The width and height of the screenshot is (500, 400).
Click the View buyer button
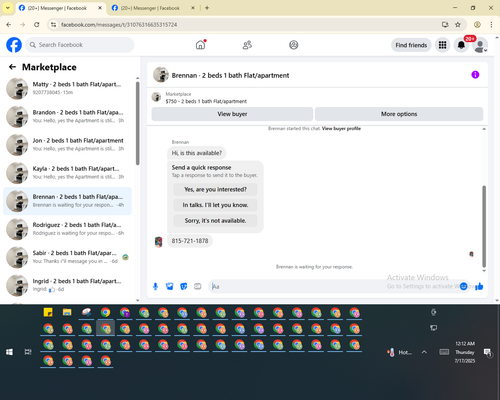click(232, 114)
